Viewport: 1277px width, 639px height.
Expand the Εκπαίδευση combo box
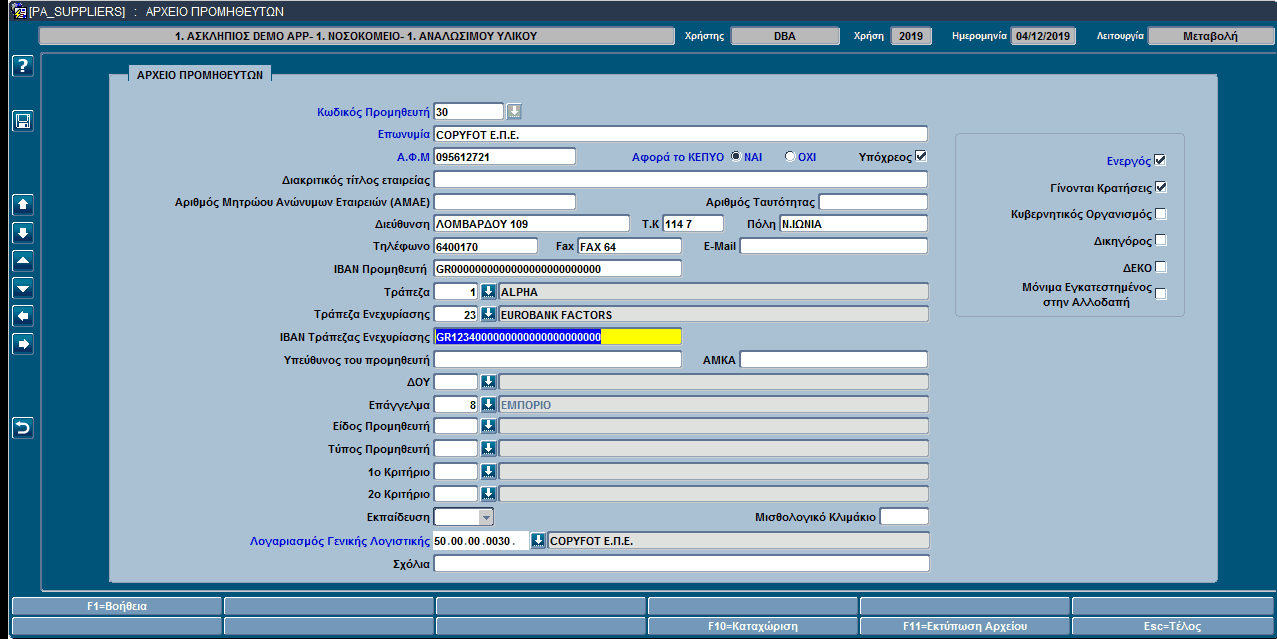pos(464,517)
